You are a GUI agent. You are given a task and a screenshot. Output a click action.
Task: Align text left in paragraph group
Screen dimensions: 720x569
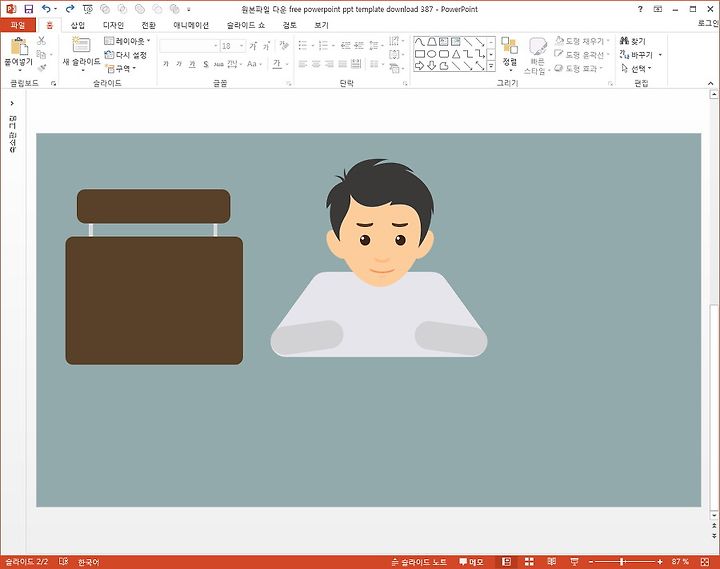pos(303,64)
